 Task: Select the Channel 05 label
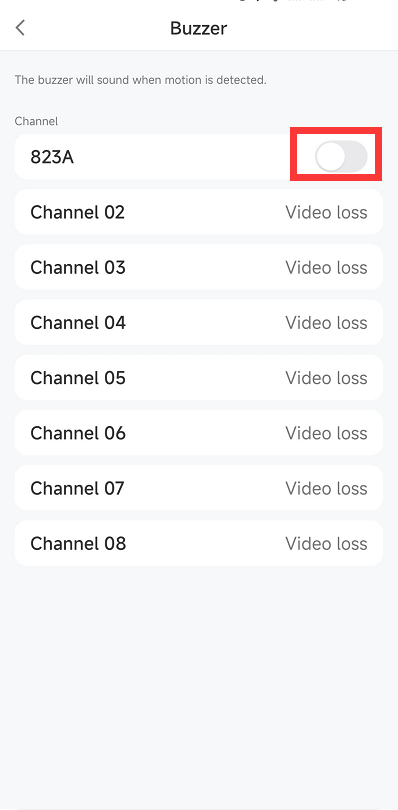pyautogui.click(x=78, y=378)
